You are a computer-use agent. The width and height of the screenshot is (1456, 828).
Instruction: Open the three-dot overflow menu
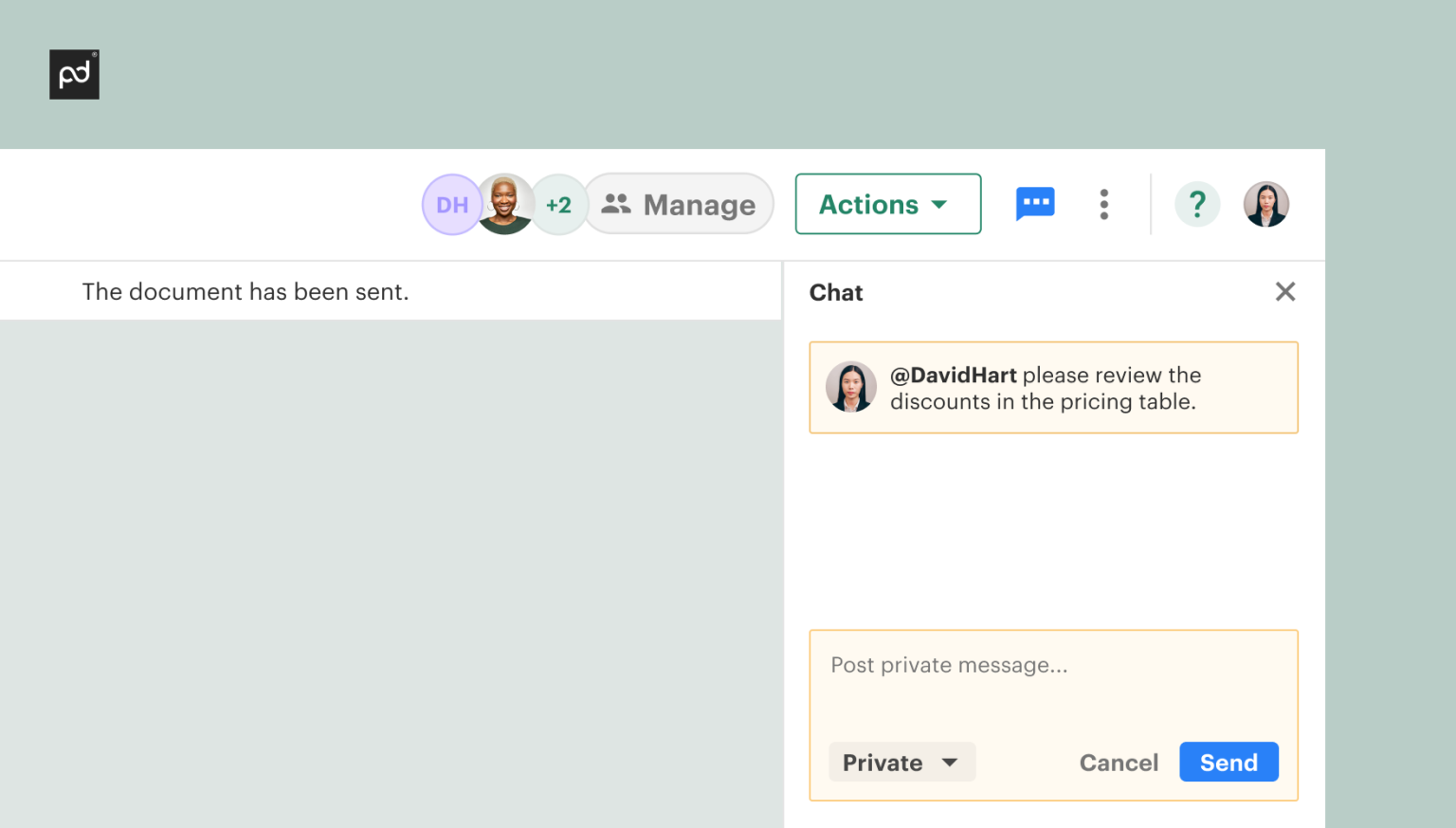coord(1104,204)
